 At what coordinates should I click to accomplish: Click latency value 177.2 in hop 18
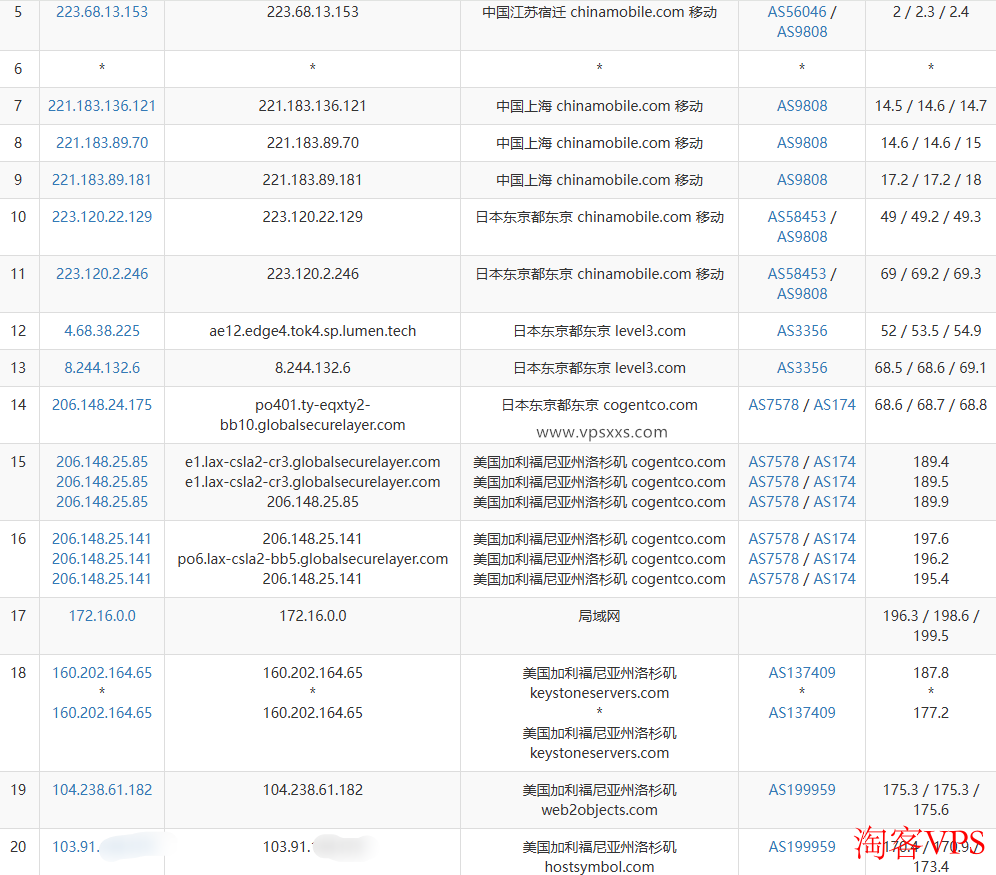click(x=931, y=713)
